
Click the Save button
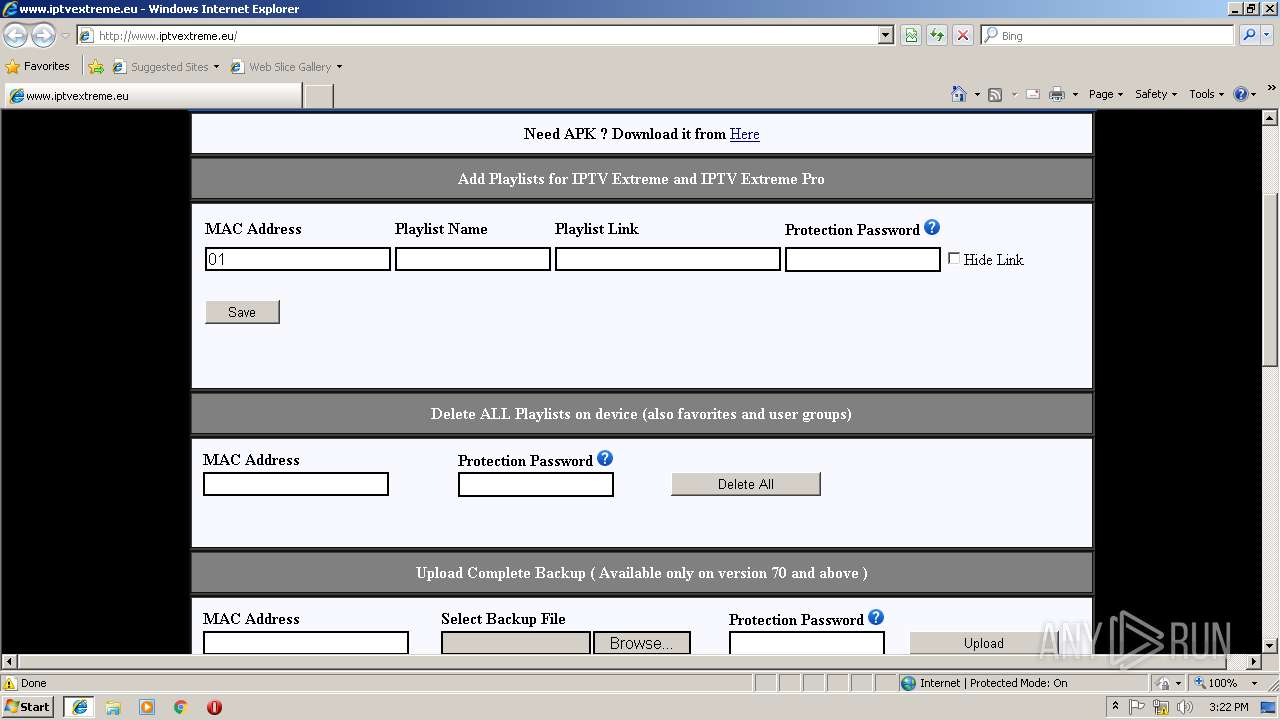(242, 312)
